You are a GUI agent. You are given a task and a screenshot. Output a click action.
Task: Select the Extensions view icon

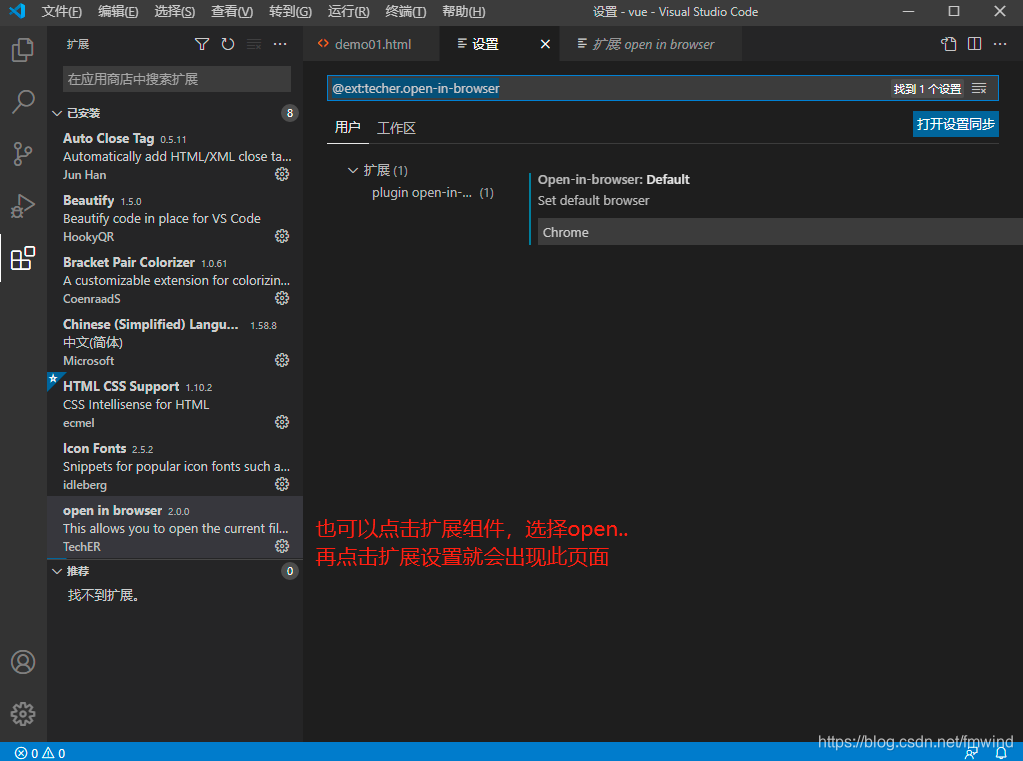click(23, 258)
